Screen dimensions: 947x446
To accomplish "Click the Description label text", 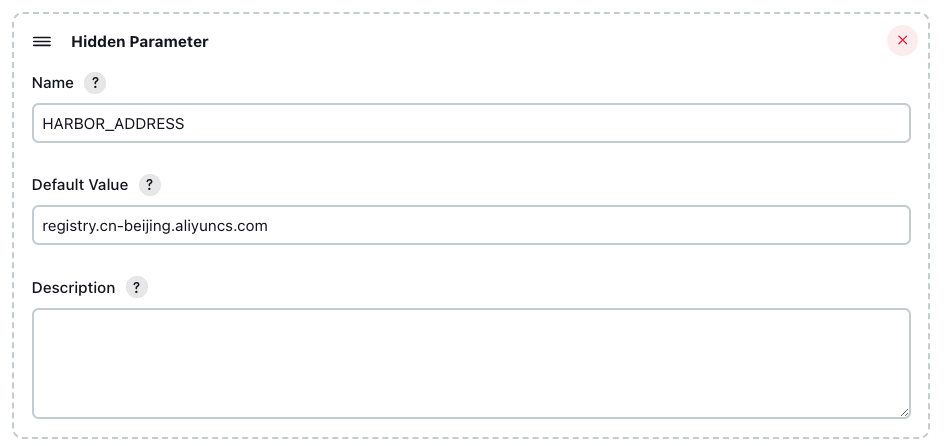I will tap(73, 288).
